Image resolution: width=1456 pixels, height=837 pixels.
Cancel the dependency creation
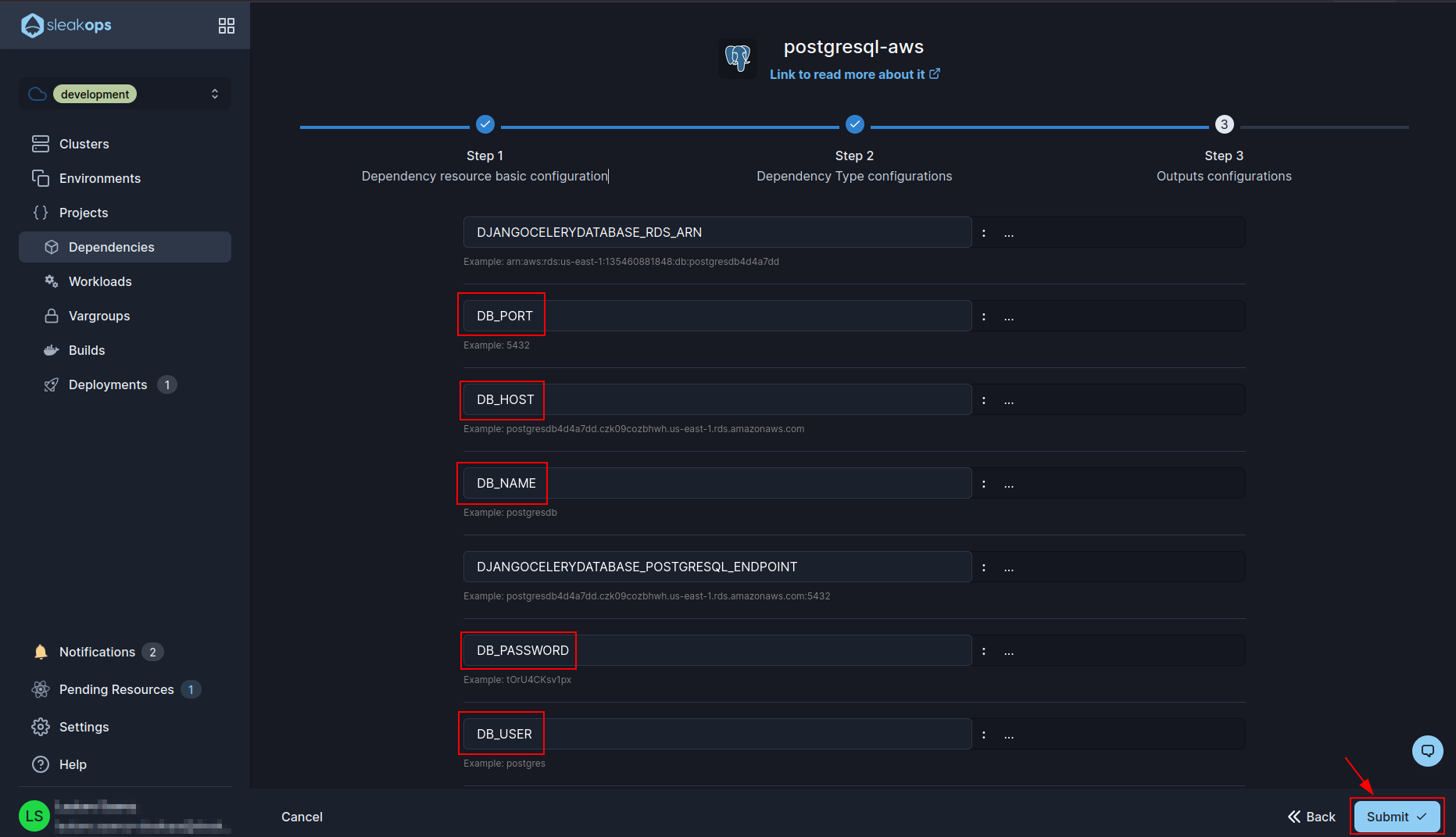point(302,817)
